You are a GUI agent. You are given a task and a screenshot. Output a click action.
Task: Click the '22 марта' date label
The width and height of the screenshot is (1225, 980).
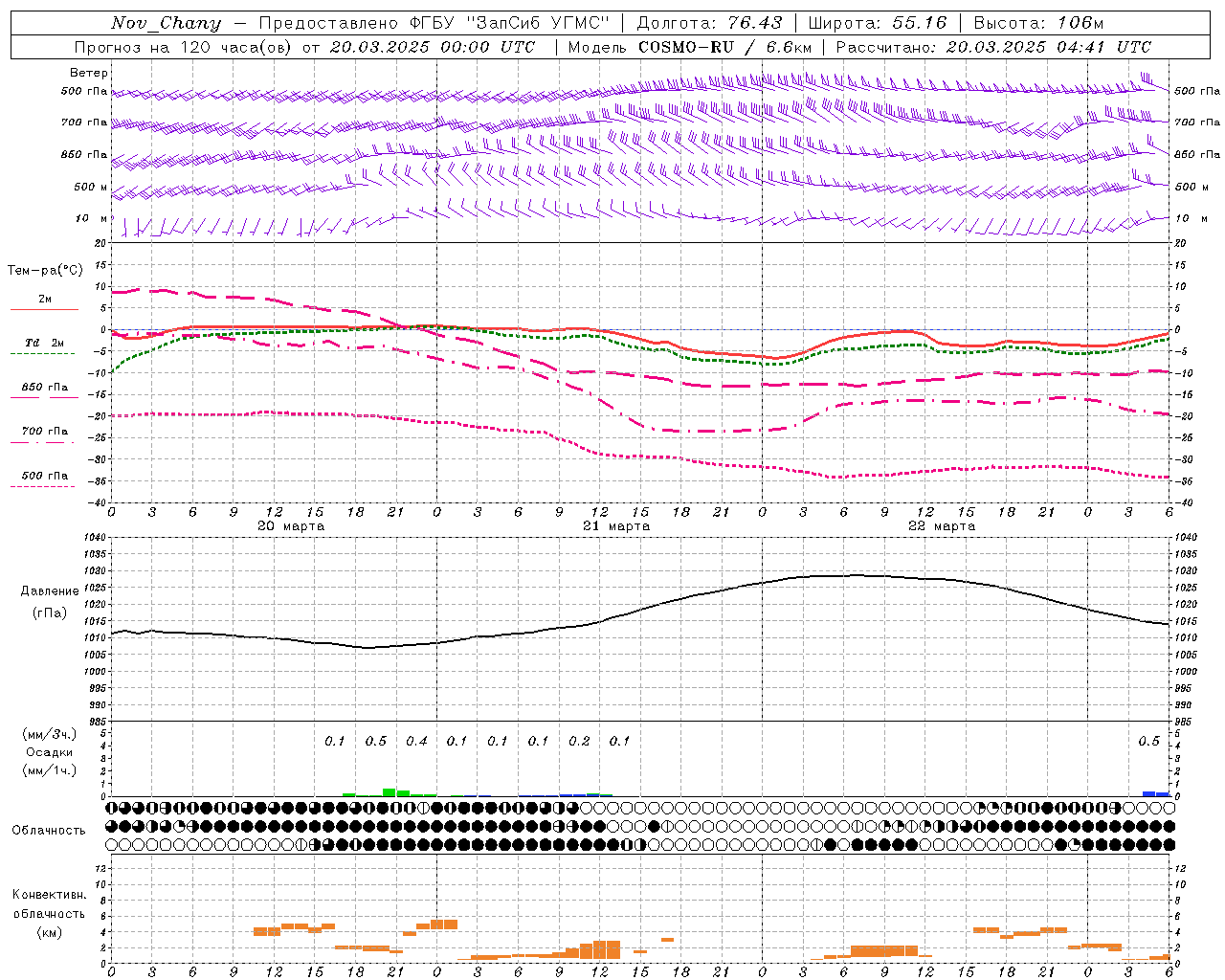pos(942,526)
